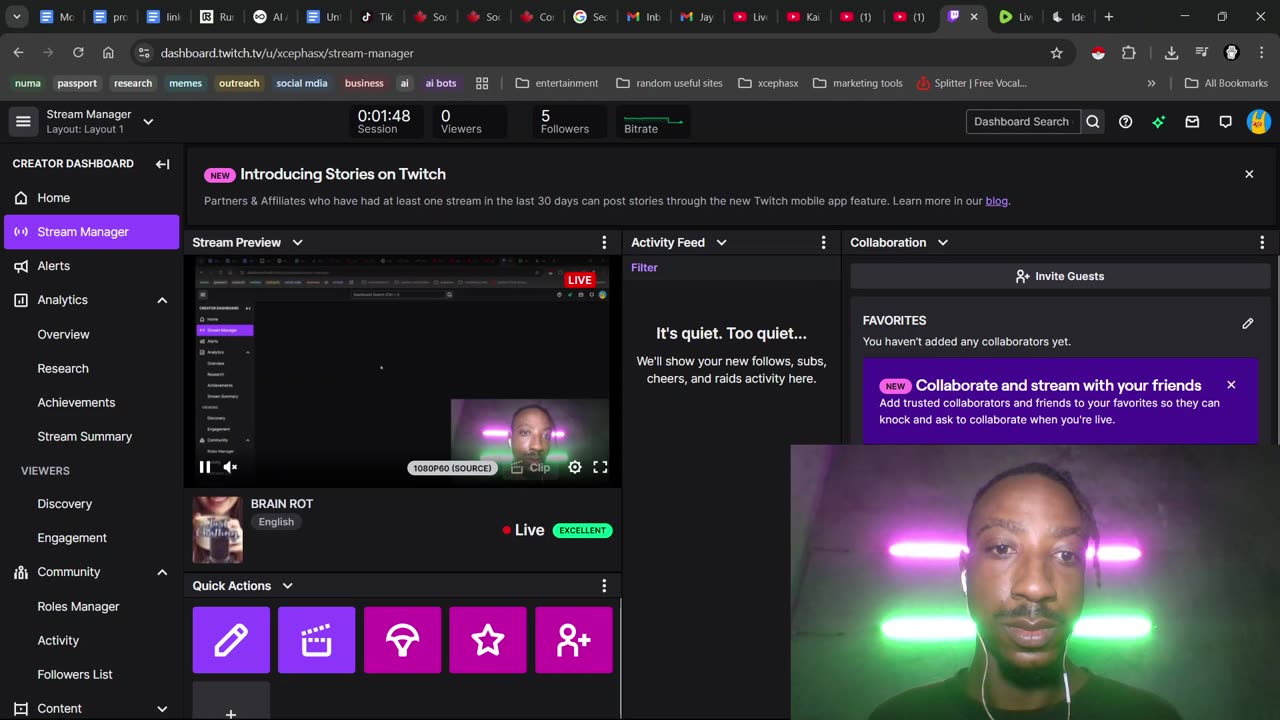Click the Bitrate graph indicator
This screenshot has width=1280, height=720.
(x=652, y=122)
